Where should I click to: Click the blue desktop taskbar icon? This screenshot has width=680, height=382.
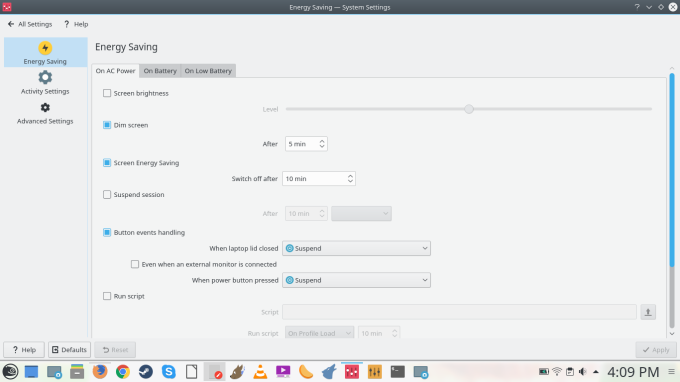click(31, 372)
